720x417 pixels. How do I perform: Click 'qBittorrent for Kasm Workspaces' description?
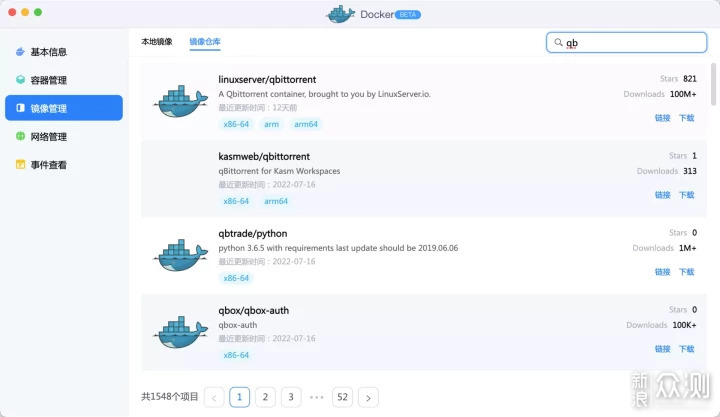pos(279,171)
